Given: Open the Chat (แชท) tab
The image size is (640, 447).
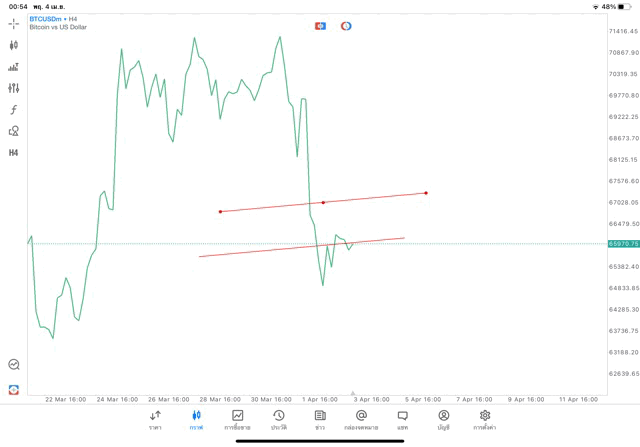Looking at the screenshot, I should pos(402,419).
